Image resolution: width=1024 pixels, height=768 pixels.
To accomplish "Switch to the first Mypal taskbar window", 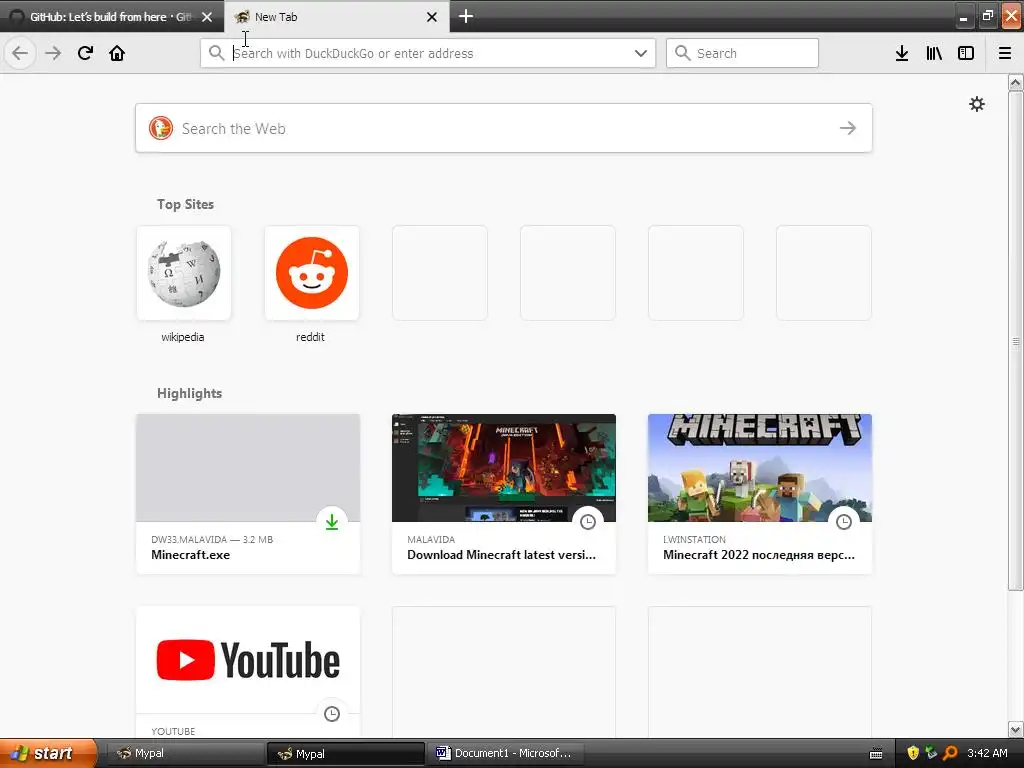I will click(185, 753).
